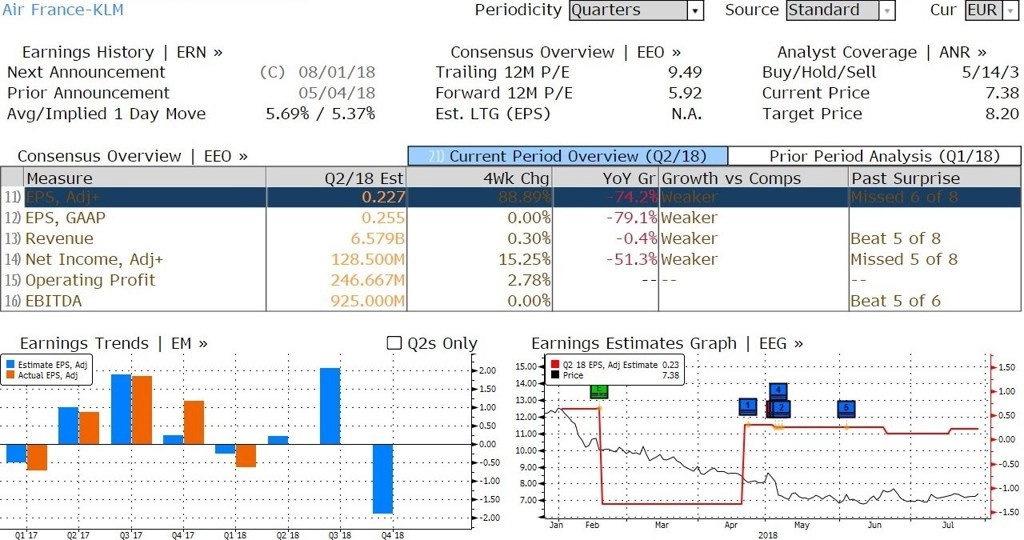Click blue analyst marker 5 on graph
1024x540 pixels.
click(846, 409)
